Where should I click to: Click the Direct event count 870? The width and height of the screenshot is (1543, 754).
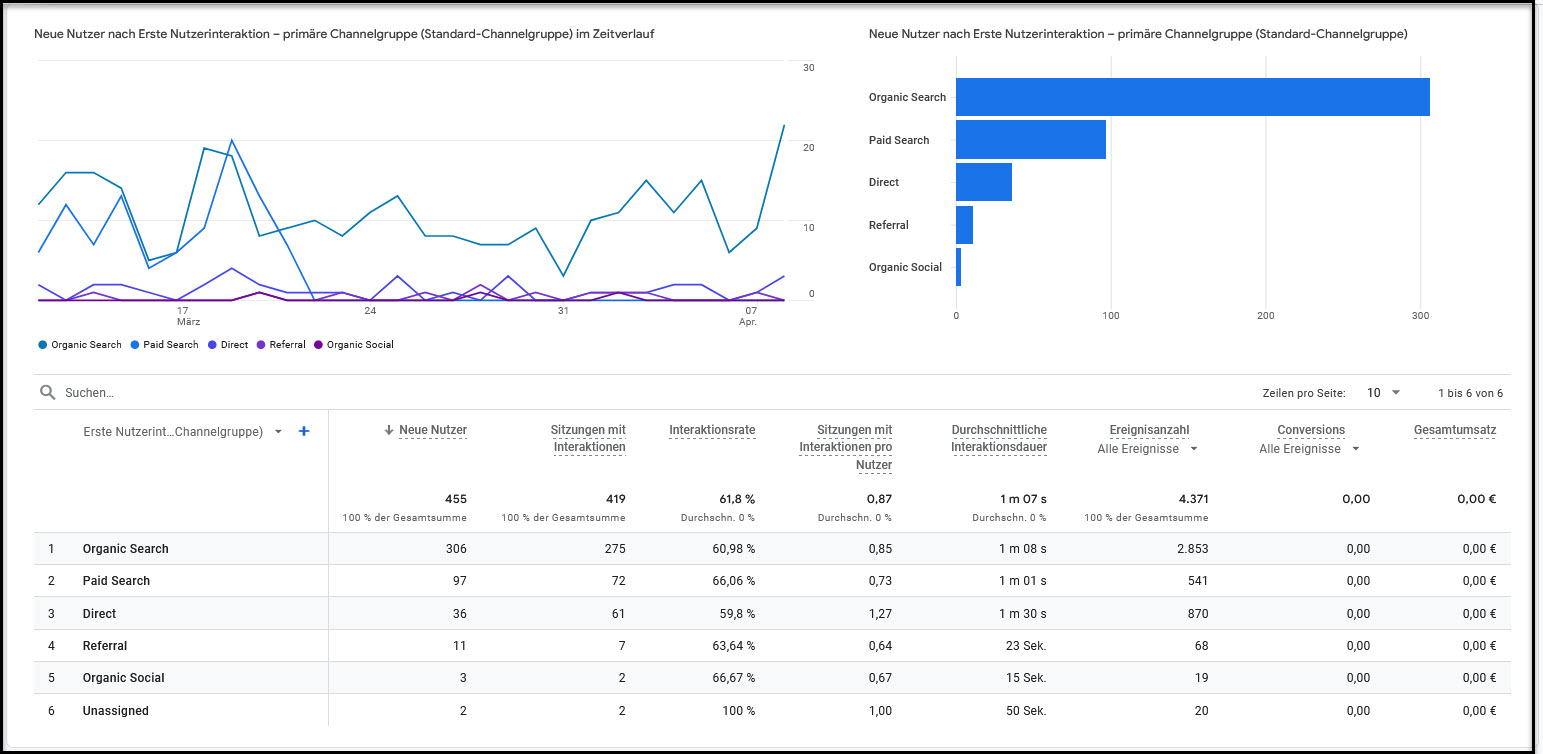[x=1197, y=614]
